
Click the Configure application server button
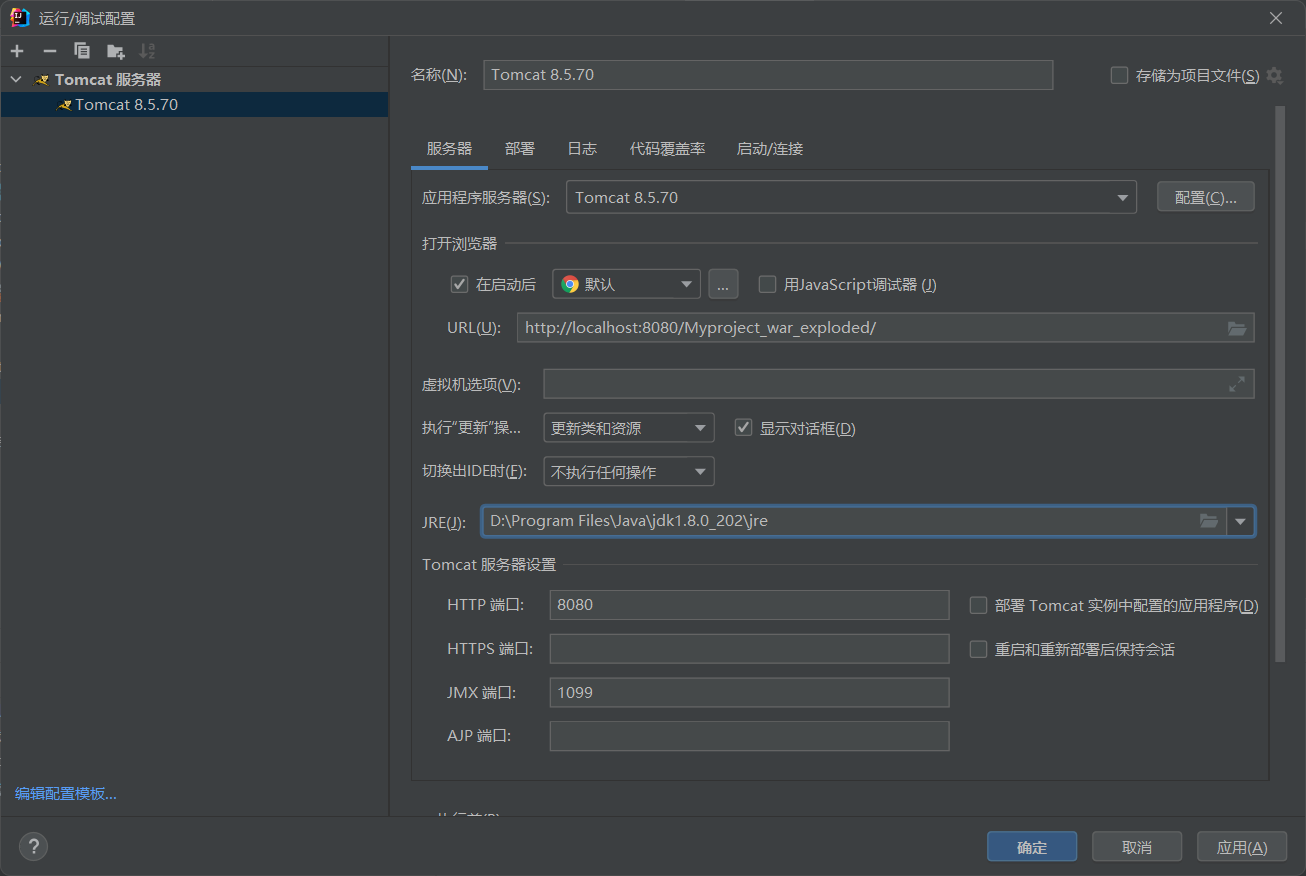coord(1206,197)
